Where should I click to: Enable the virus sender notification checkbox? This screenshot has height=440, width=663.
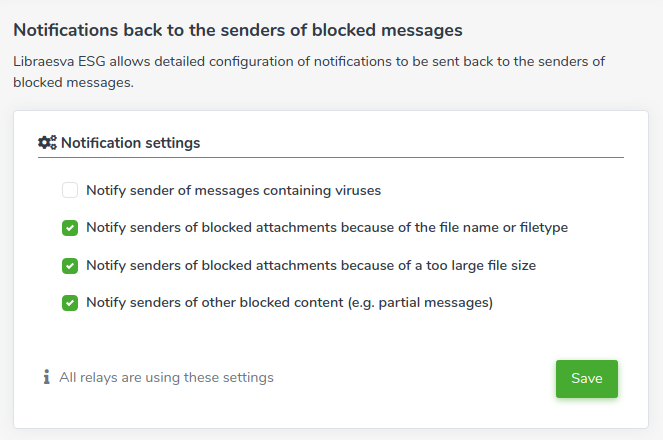70,190
